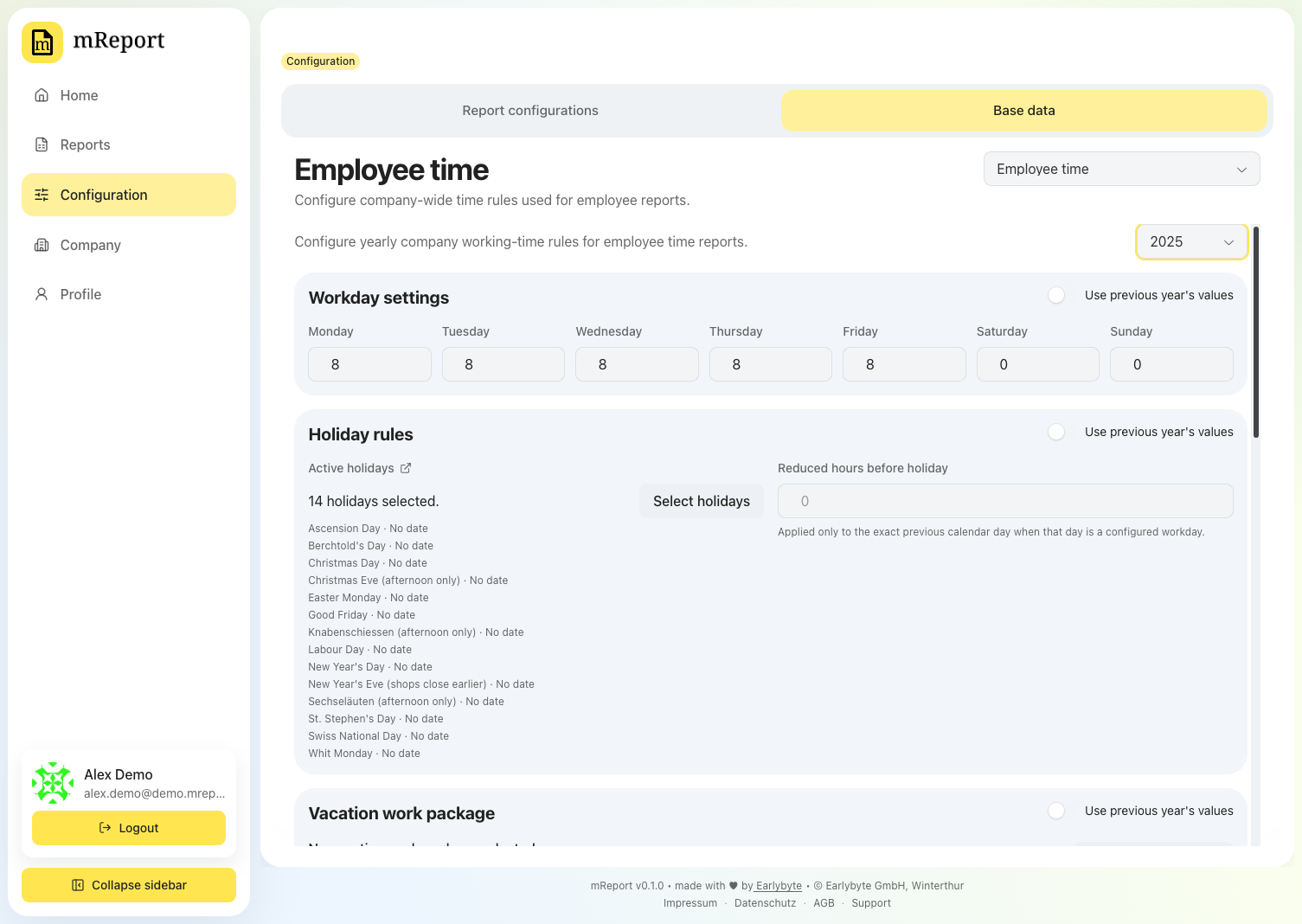Open the Active holidays external link icon
The height and width of the screenshot is (924, 1302).
pyautogui.click(x=406, y=468)
